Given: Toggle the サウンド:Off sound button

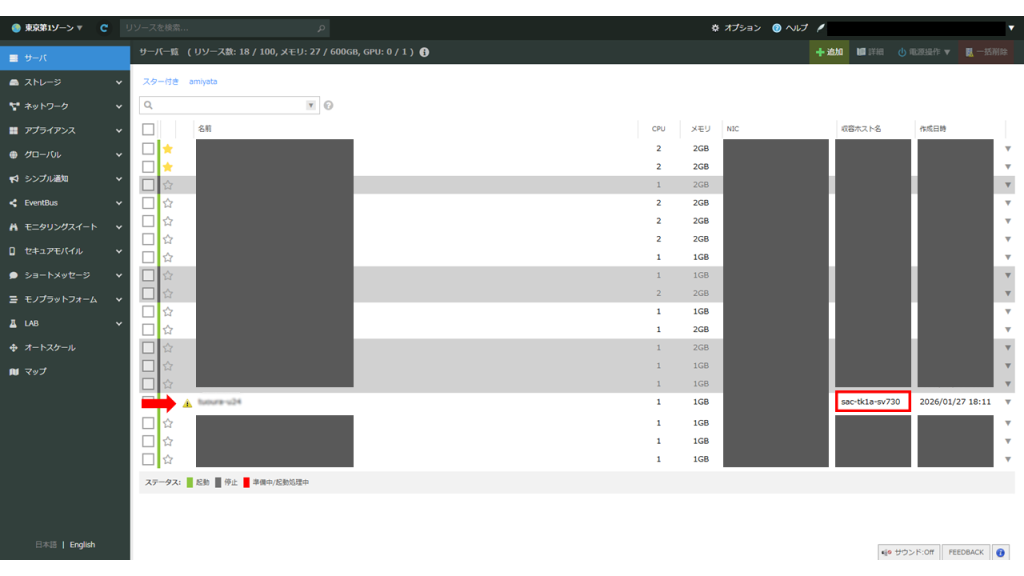Looking at the screenshot, I should pos(908,552).
